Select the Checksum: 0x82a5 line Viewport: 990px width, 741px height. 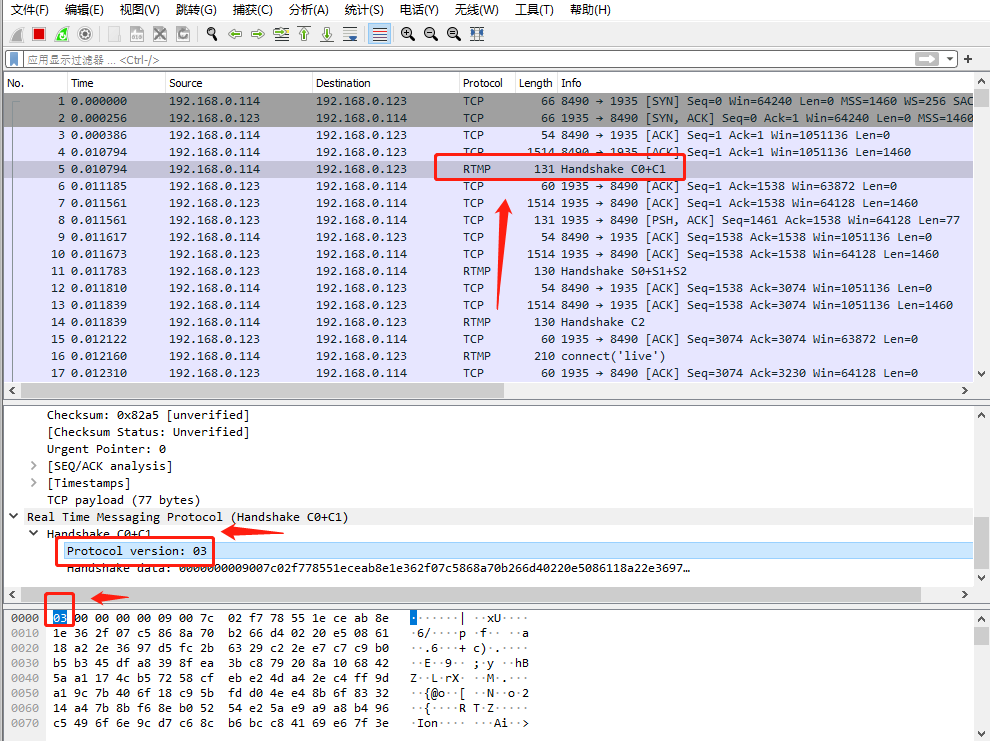tap(148, 415)
